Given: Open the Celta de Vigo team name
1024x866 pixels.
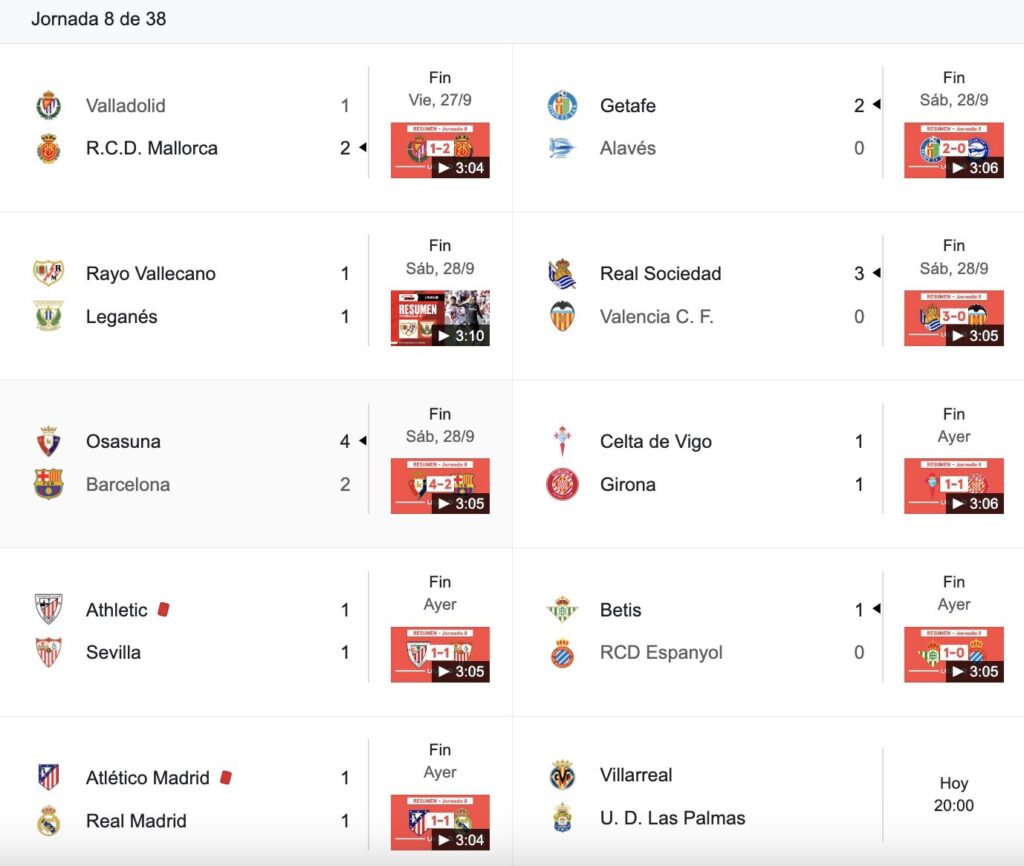Looking at the screenshot, I should [656, 441].
